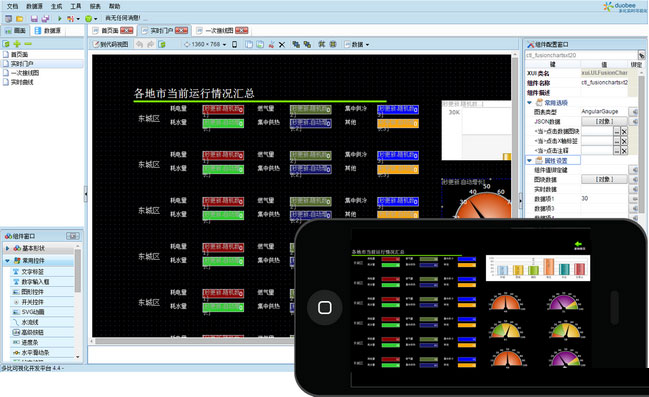Open the 报表 menu
649x397 pixels.
point(95,6)
